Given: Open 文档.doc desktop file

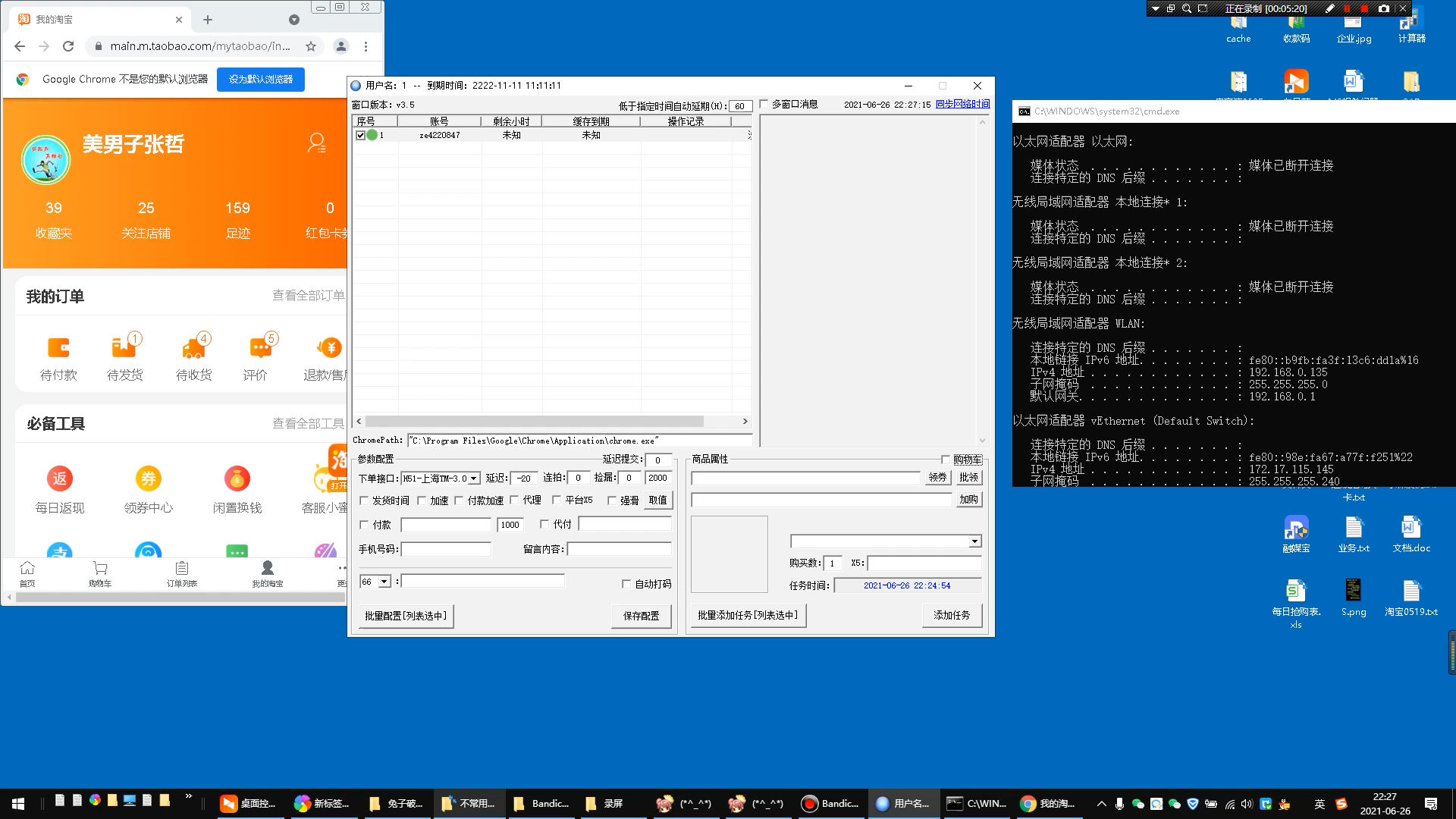Looking at the screenshot, I should click(x=1411, y=533).
